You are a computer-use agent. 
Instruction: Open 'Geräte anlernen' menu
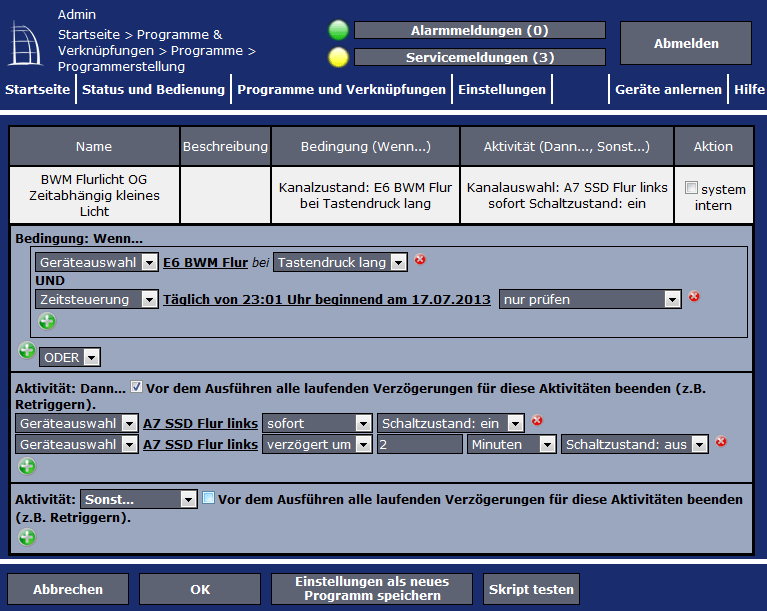coord(668,90)
